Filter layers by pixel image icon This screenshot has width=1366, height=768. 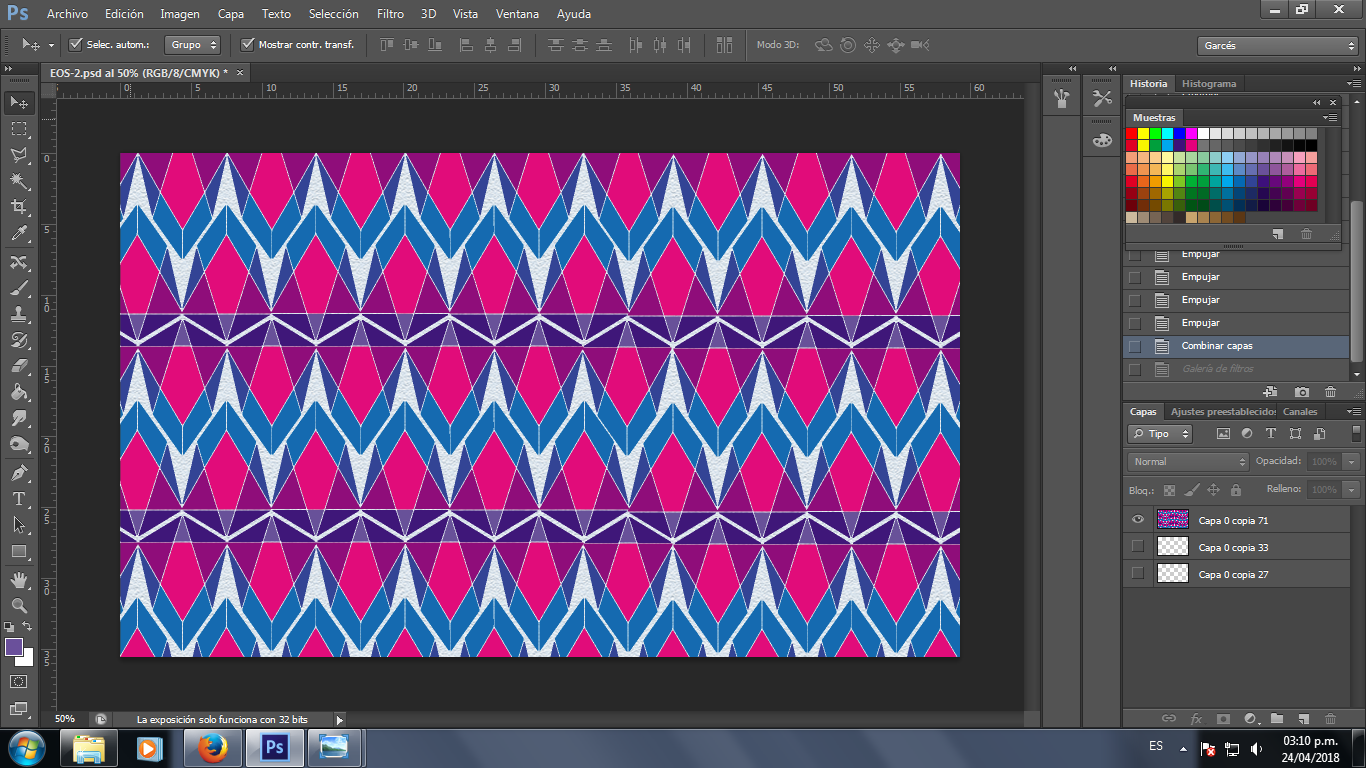[x=1223, y=434]
